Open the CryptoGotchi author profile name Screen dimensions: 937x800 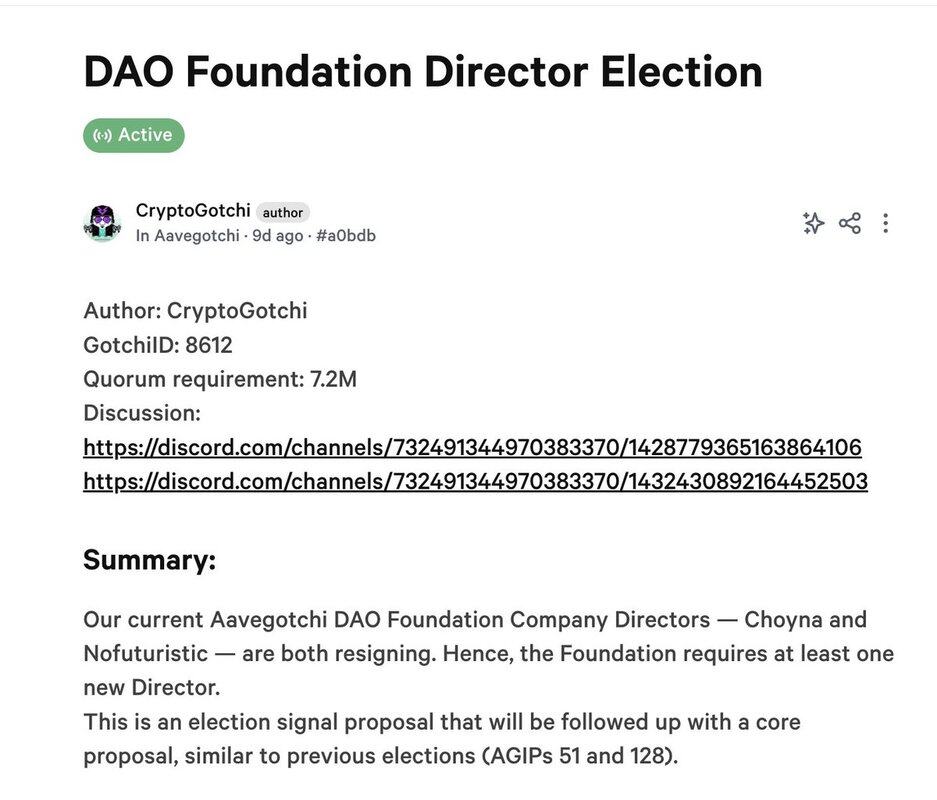coord(193,211)
